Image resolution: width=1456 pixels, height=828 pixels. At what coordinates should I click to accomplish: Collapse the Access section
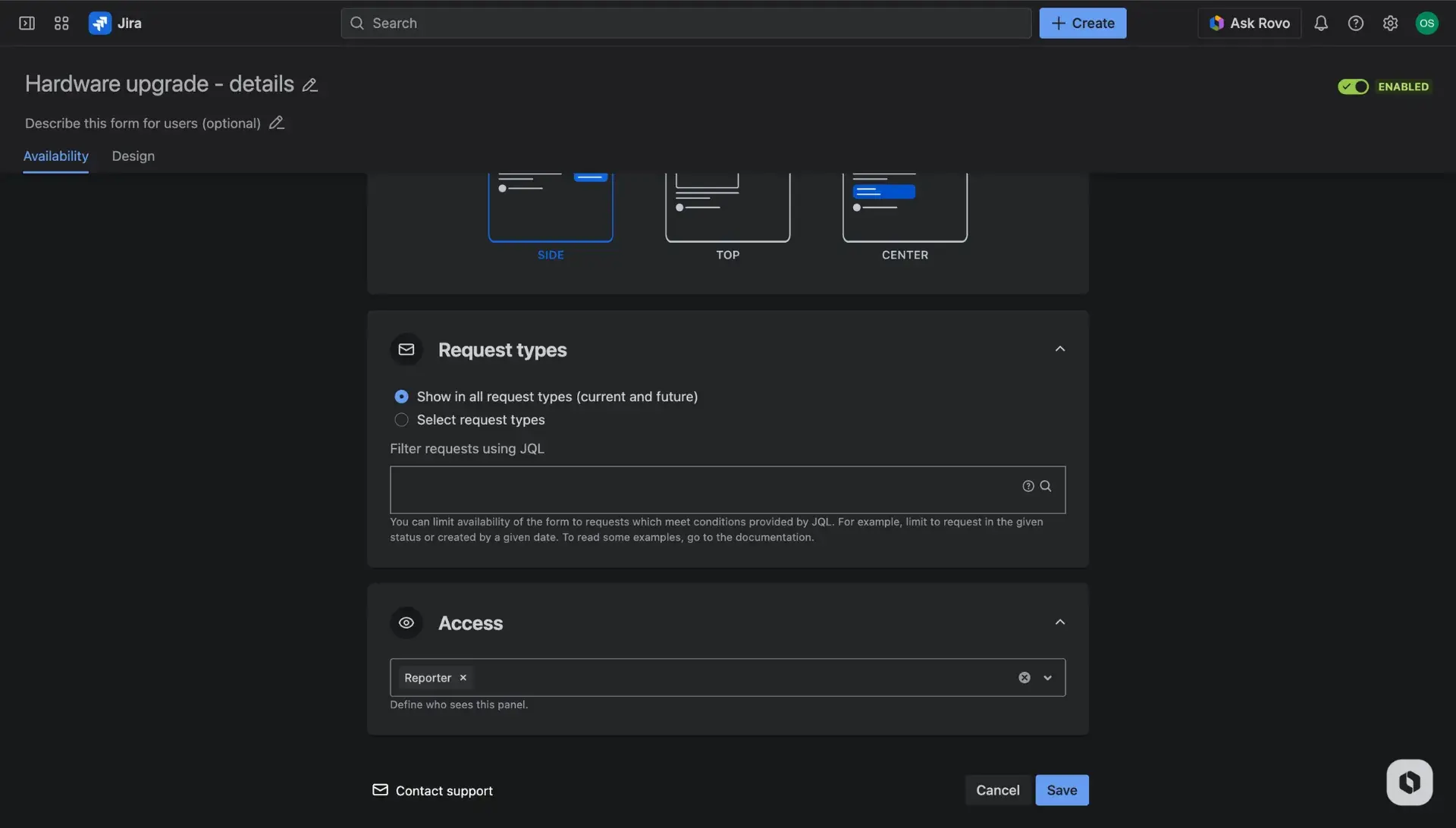coord(1059,621)
